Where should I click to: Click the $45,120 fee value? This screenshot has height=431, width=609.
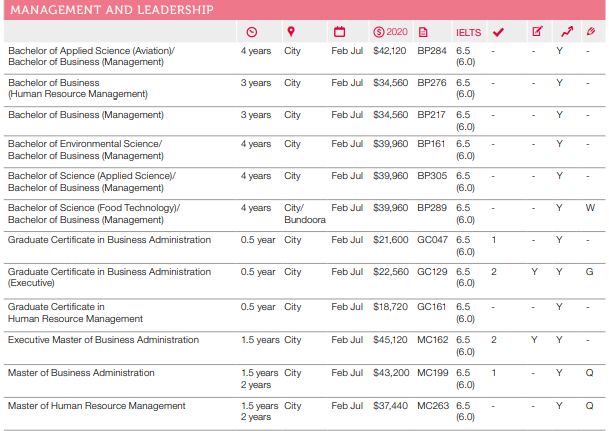click(x=390, y=340)
